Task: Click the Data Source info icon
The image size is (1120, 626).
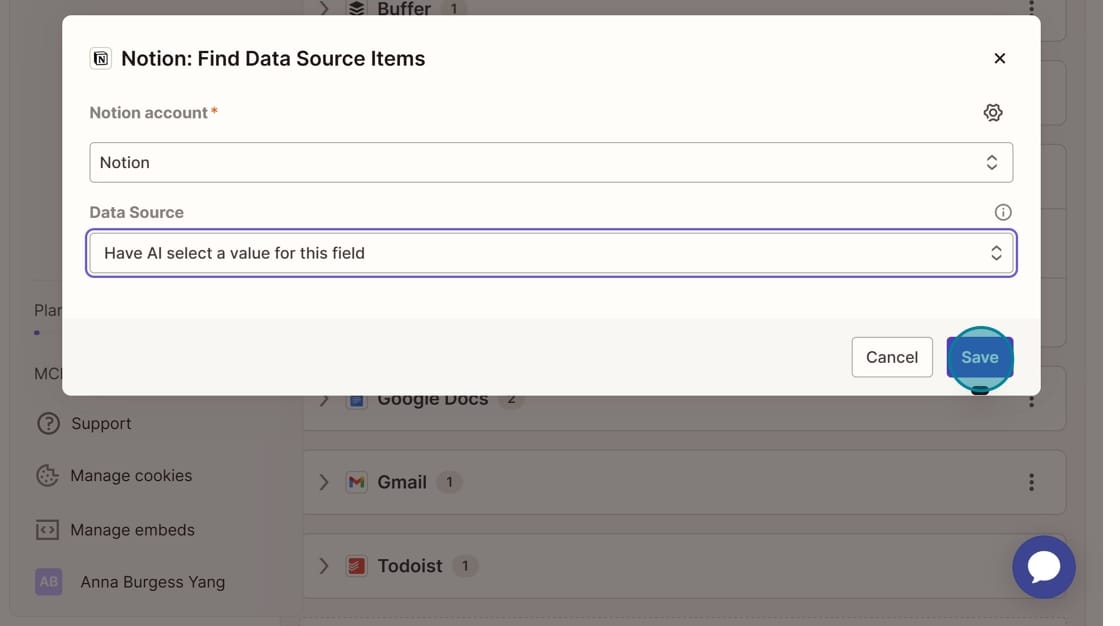Action: tap(1002, 212)
